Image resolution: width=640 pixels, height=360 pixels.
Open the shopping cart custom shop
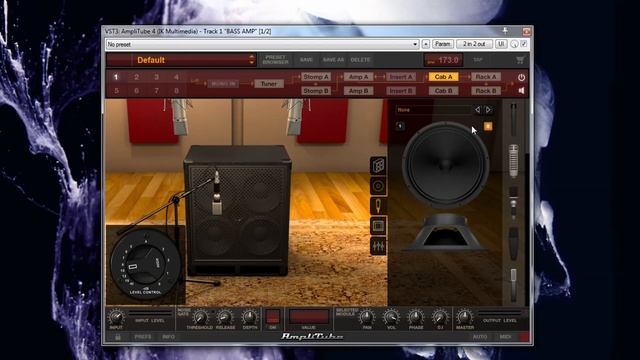point(520,60)
